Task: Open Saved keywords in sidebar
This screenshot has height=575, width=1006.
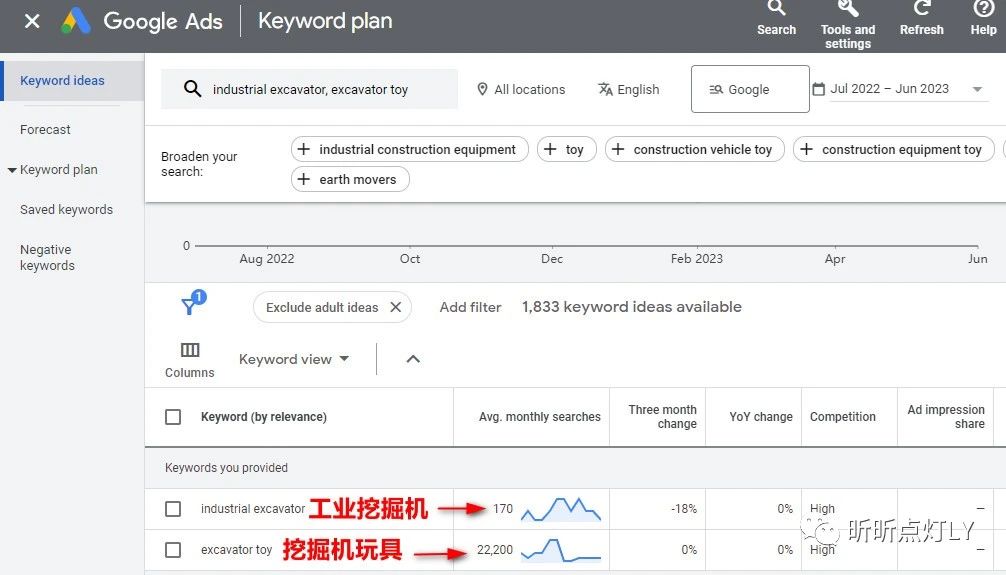Action: (66, 210)
